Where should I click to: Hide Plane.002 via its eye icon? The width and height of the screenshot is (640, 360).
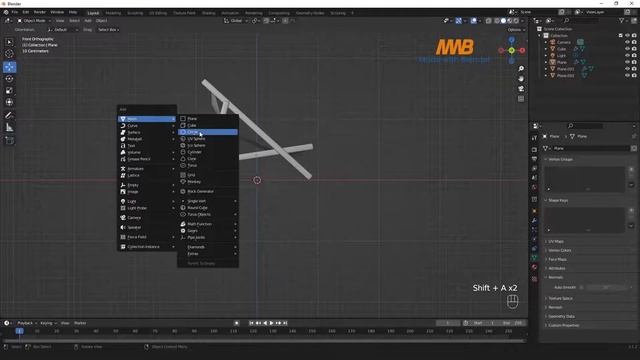click(x=627, y=75)
